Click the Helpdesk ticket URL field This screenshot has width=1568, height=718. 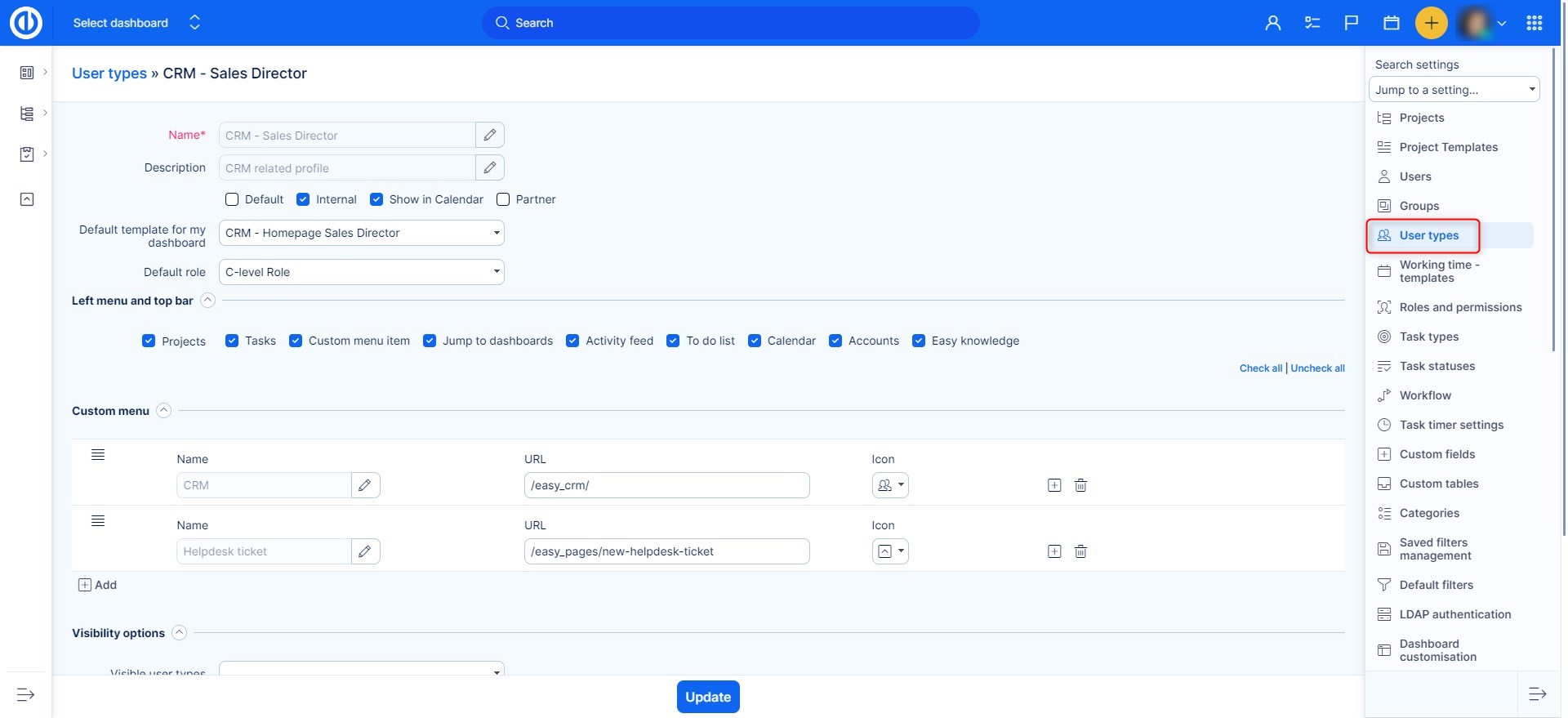coord(666,551)
